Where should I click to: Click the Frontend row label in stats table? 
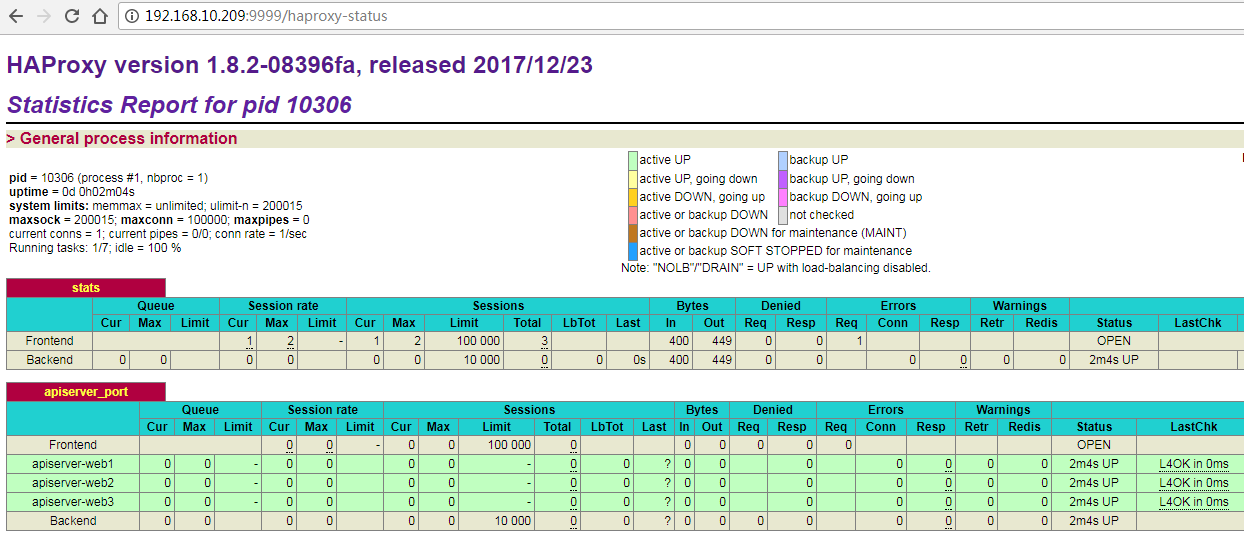click(49, 341)
